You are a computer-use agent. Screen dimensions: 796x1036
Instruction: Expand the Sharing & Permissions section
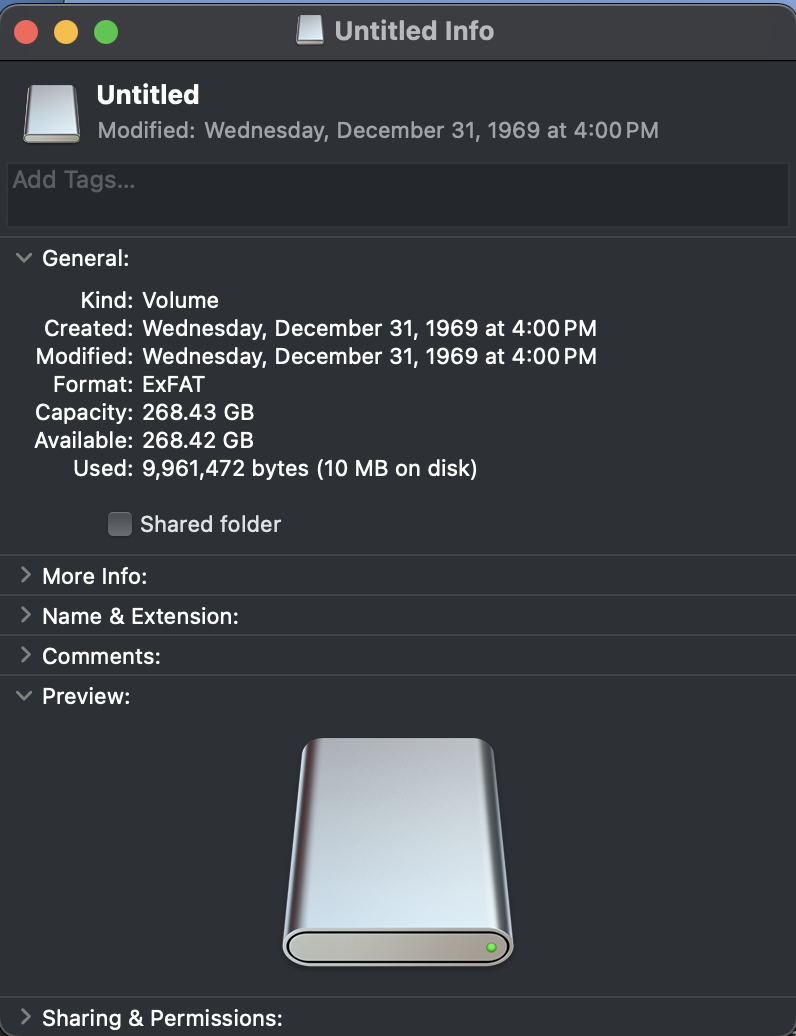coord(25,1018)
